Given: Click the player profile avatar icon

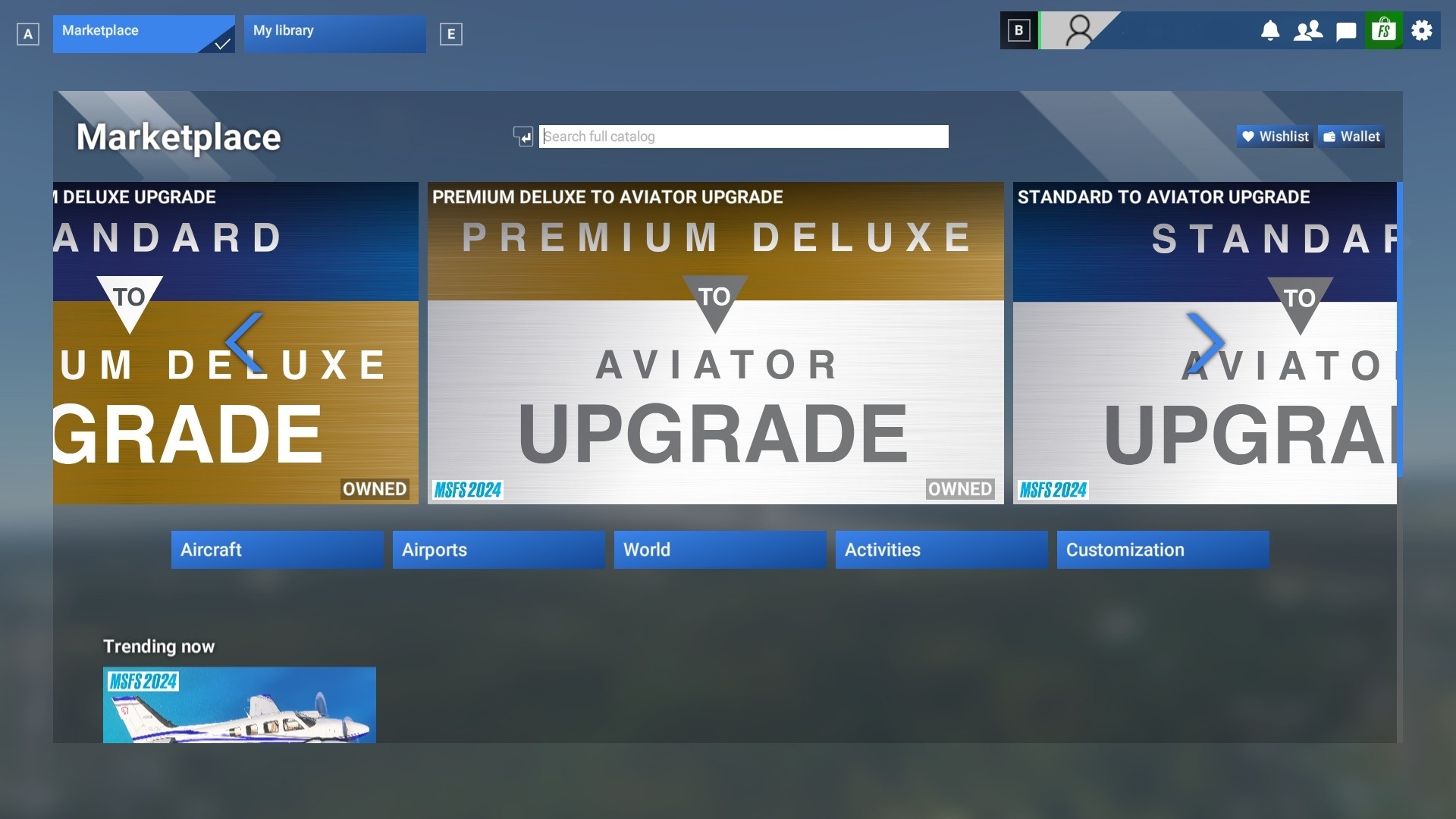Looking at the screenshot, I should pyautogui.click(x=1078, y=31).
